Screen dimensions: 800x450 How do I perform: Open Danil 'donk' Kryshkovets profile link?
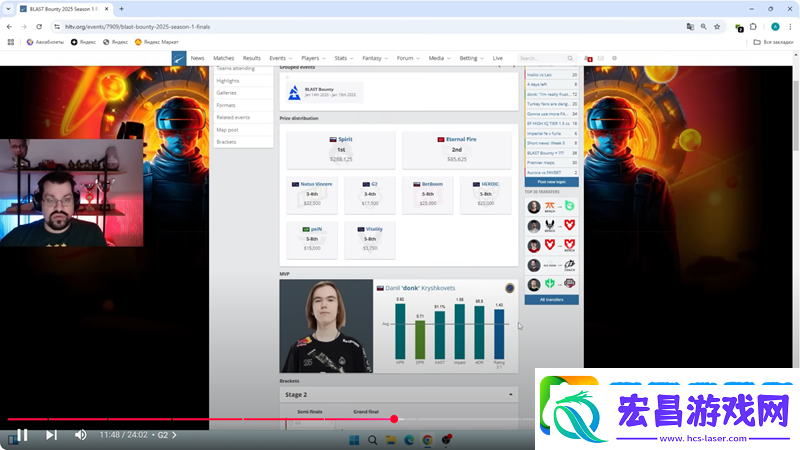point(420,288)
